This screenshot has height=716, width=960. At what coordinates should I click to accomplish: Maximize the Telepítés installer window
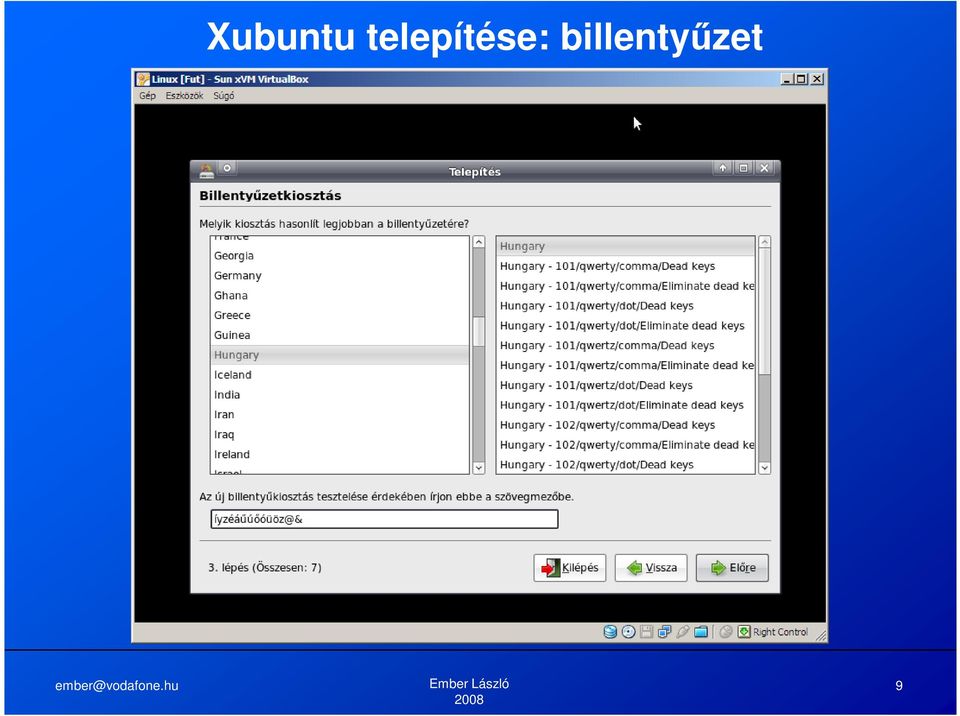tap(743, 168)
